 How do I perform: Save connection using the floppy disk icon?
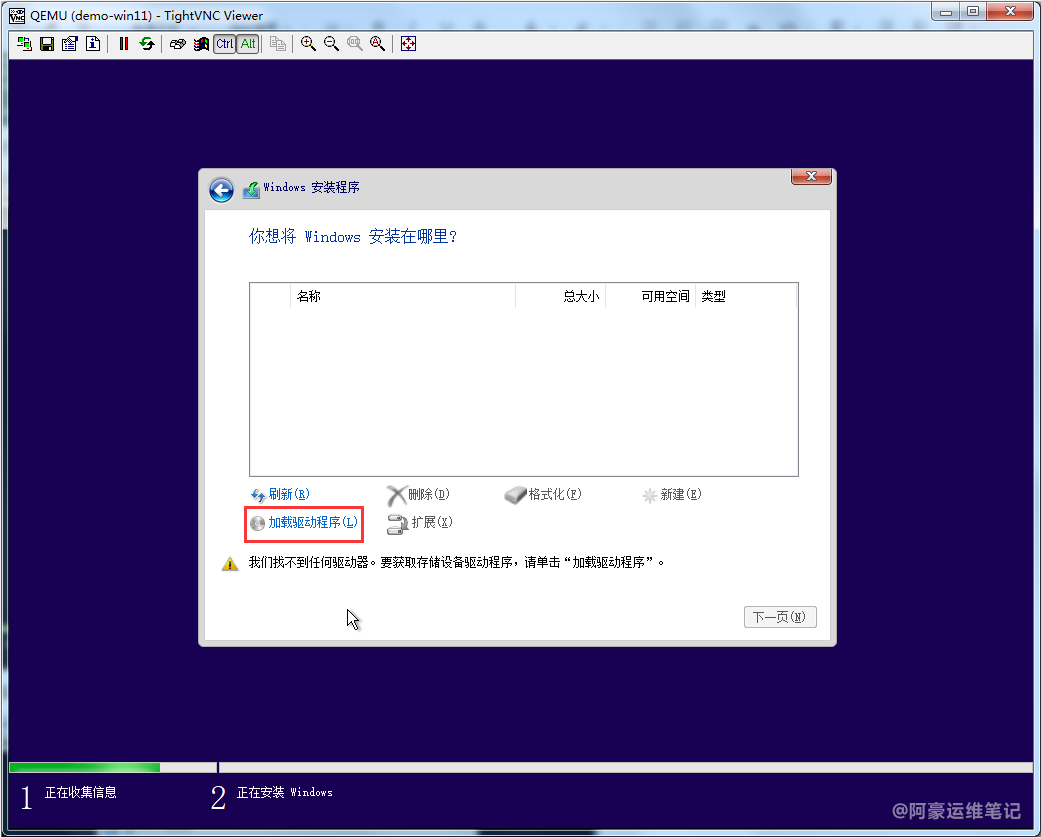tap(47, 44)
